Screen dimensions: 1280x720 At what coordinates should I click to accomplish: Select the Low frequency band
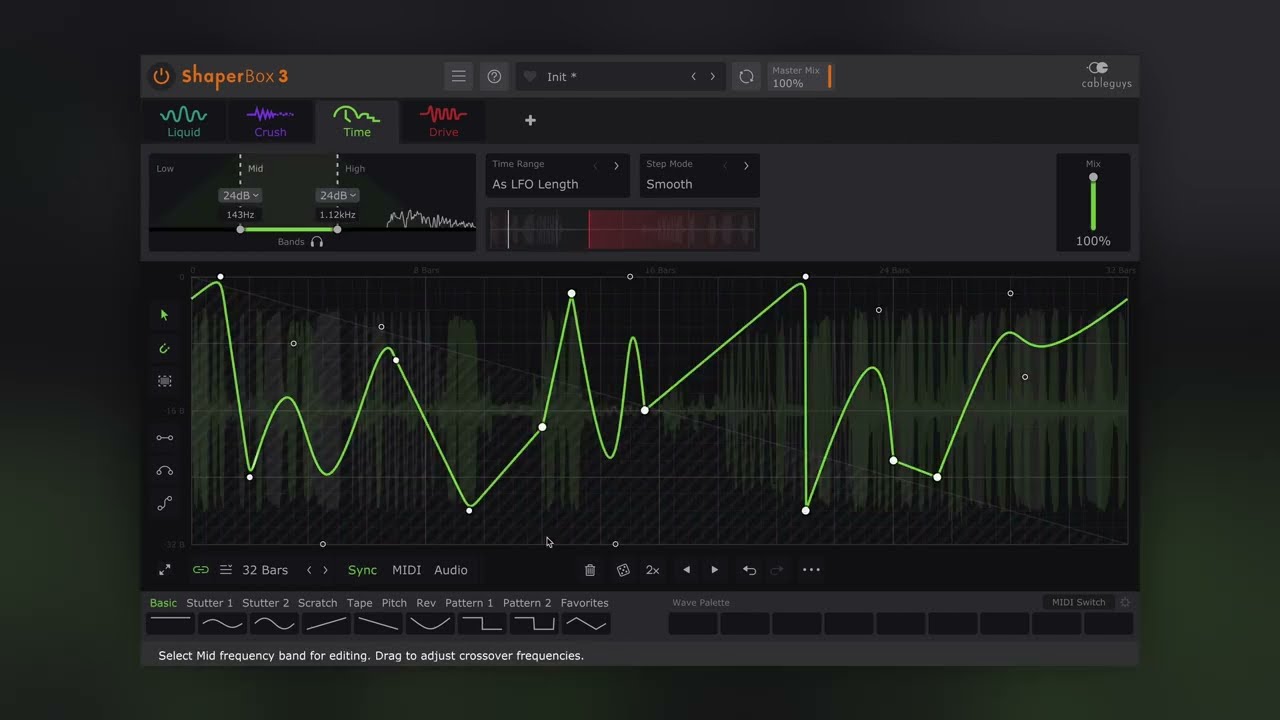click(x=165, y=169)
